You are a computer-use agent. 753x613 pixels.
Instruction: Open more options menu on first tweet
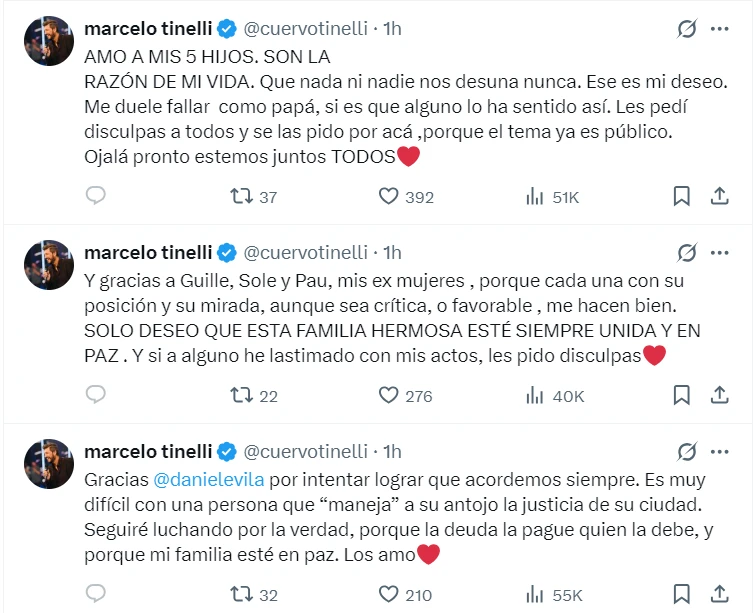(719, 29)
